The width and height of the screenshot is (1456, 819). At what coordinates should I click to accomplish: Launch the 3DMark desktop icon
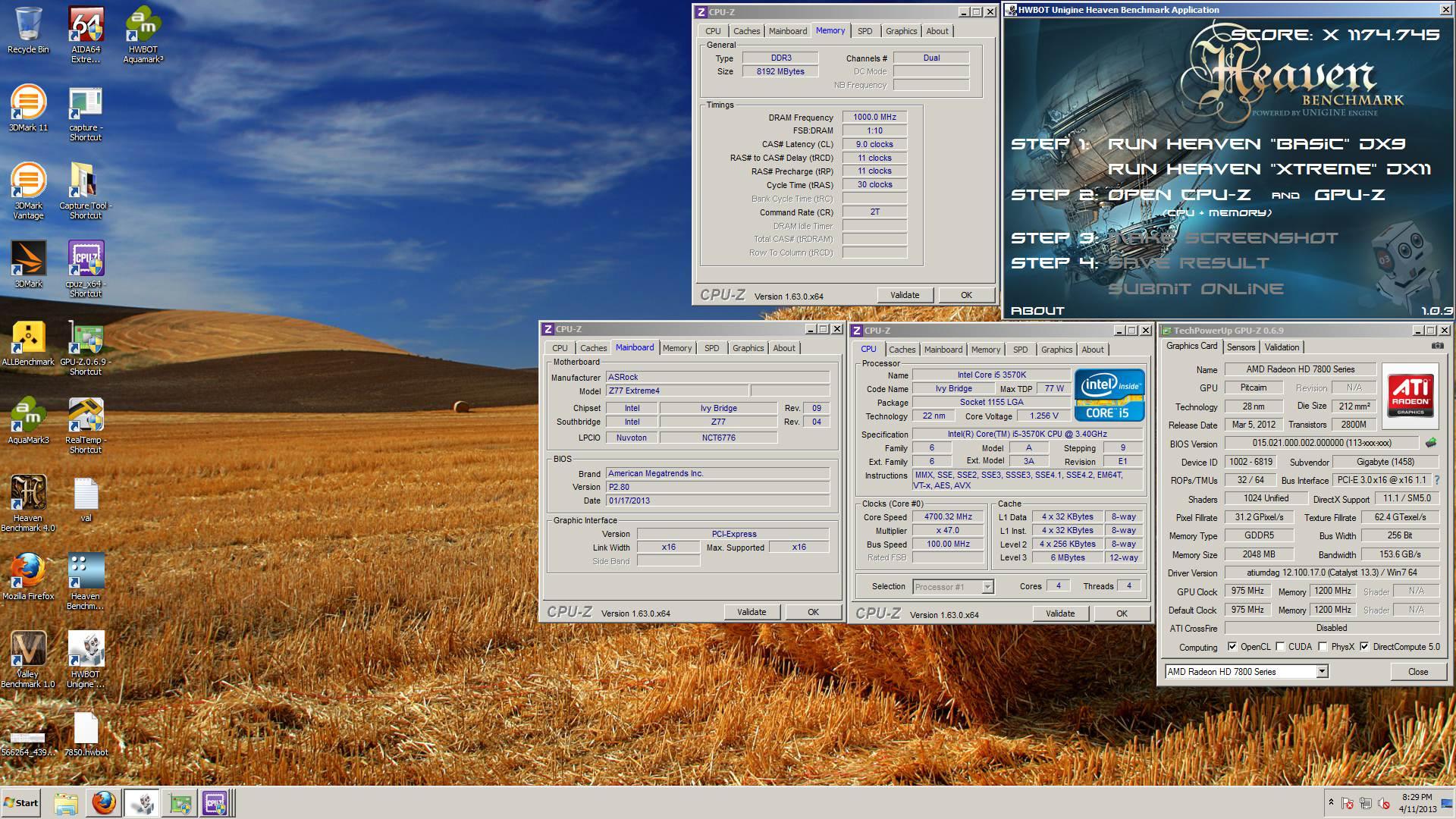(x=28, y=265)
